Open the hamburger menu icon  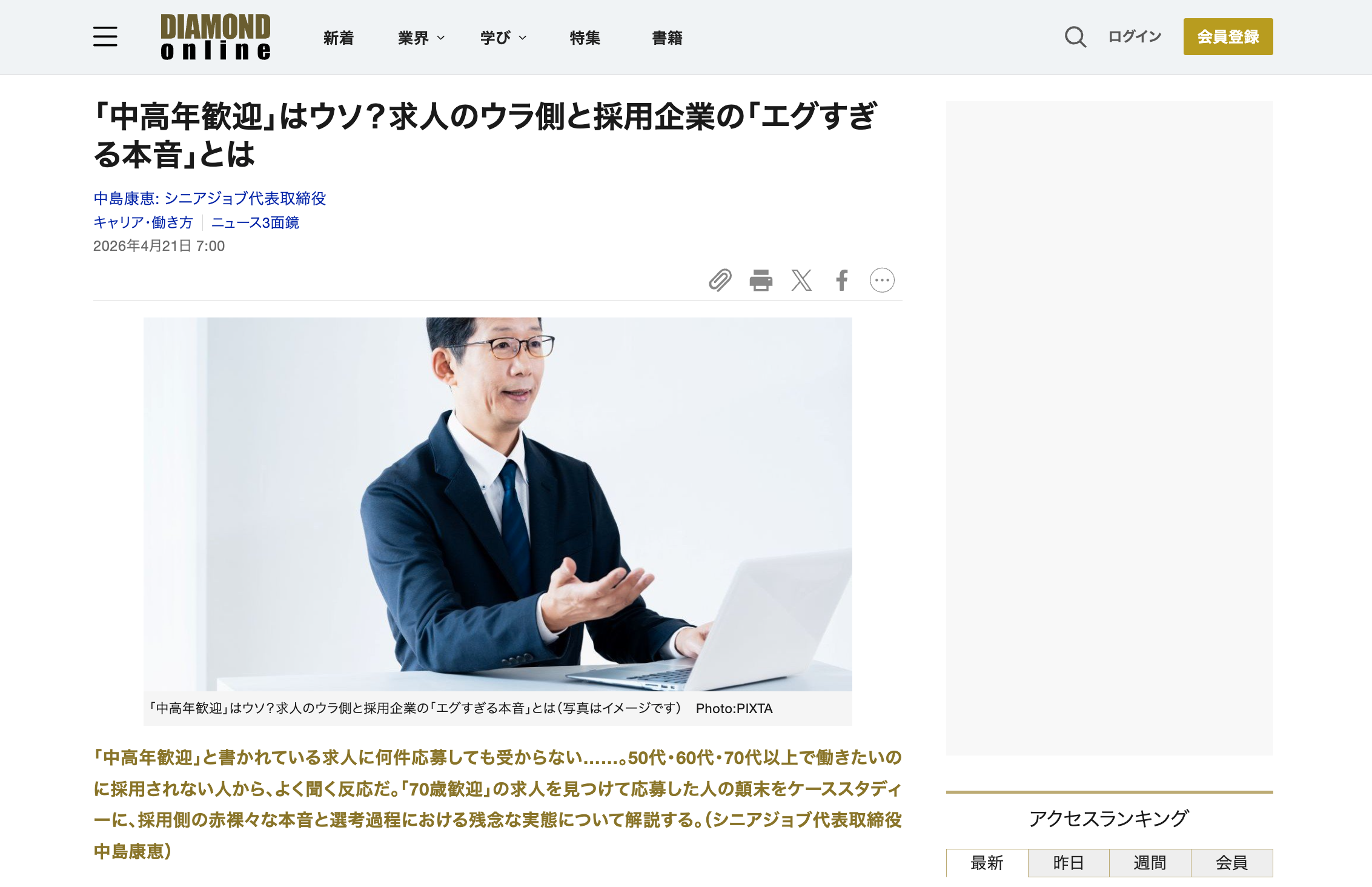point(105,36)
